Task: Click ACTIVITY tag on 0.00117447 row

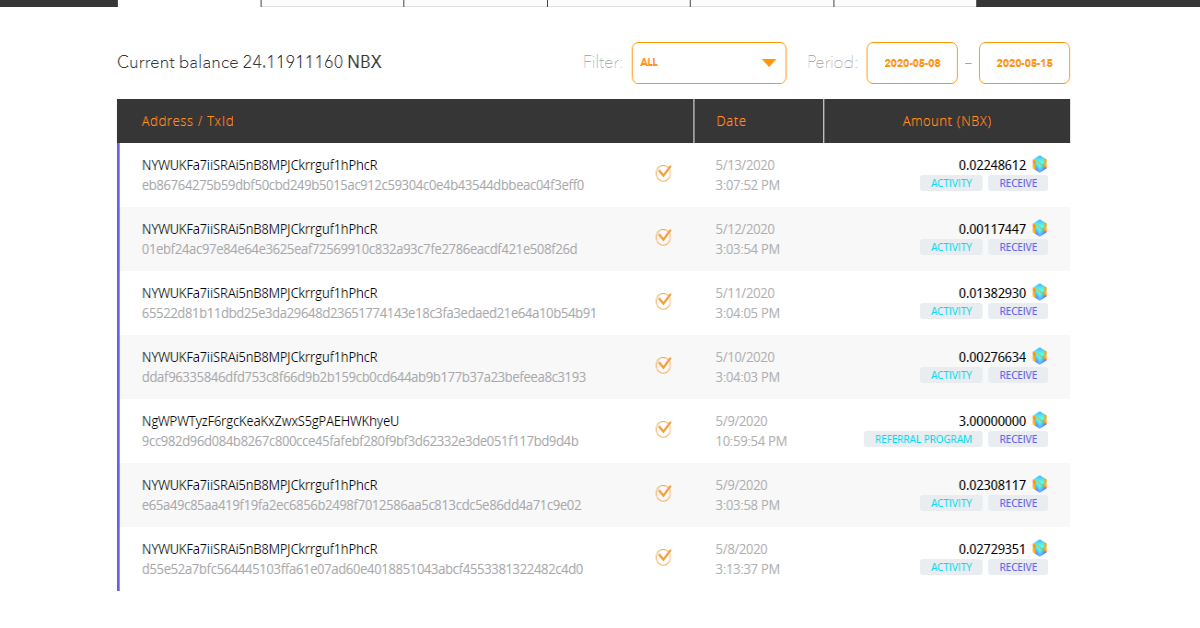Action: 951,247
